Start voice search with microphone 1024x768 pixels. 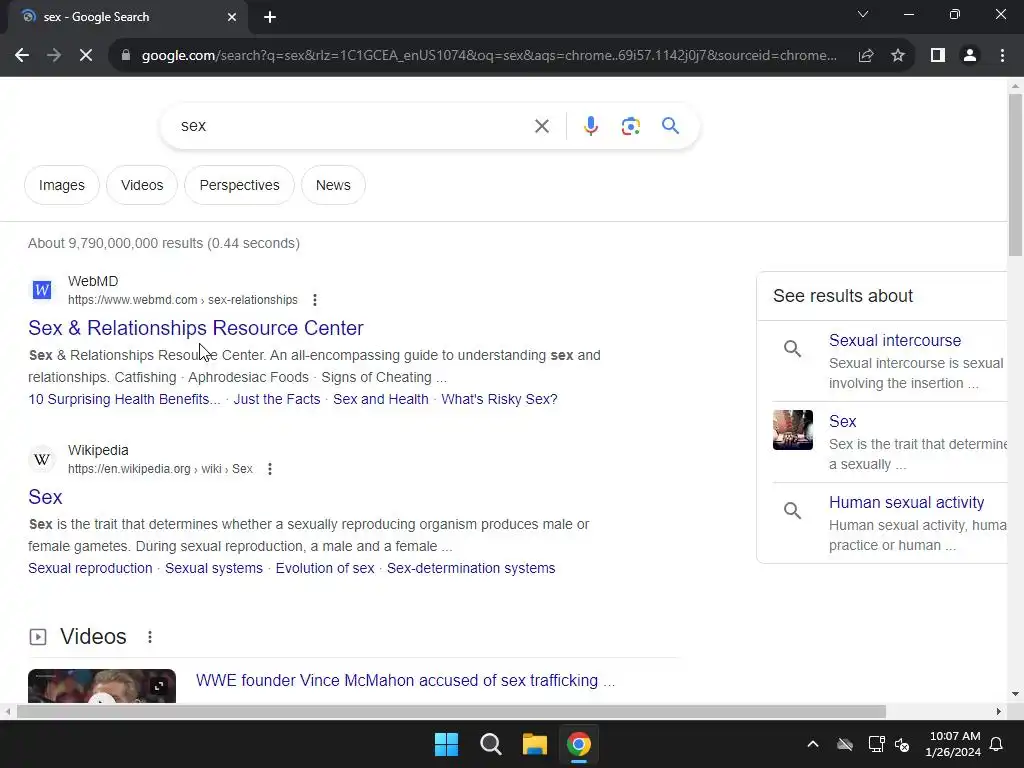click(590, 126)
